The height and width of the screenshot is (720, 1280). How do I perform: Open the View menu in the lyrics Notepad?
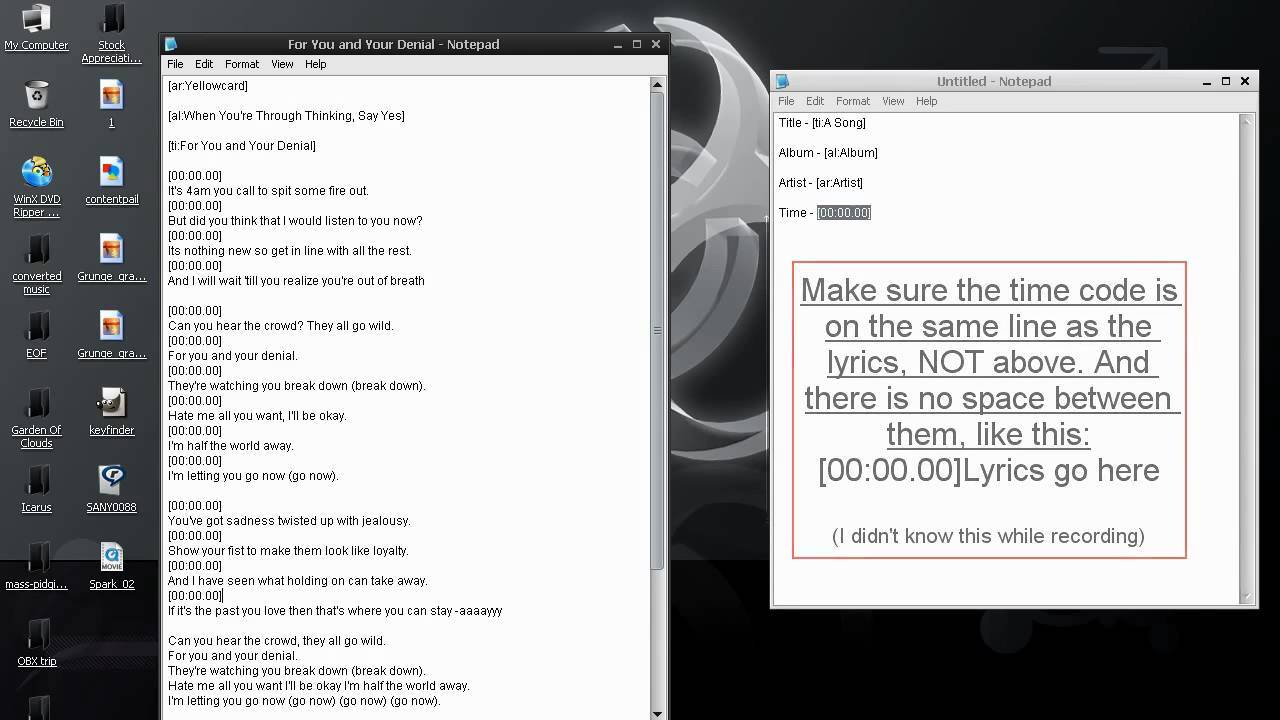point(282,63)
